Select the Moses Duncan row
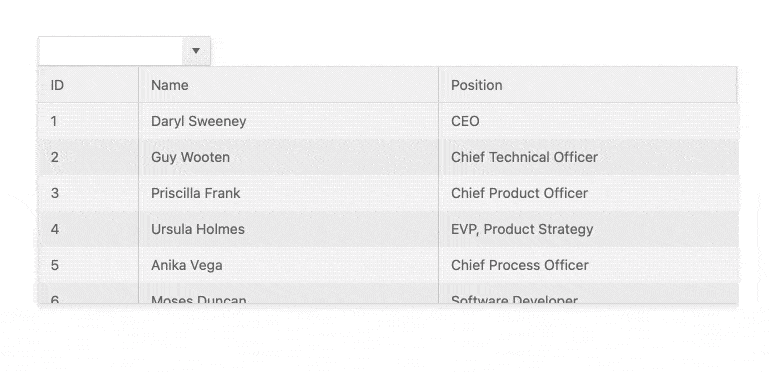Screen dimensions: 770x372 click(x=388, y=294)
